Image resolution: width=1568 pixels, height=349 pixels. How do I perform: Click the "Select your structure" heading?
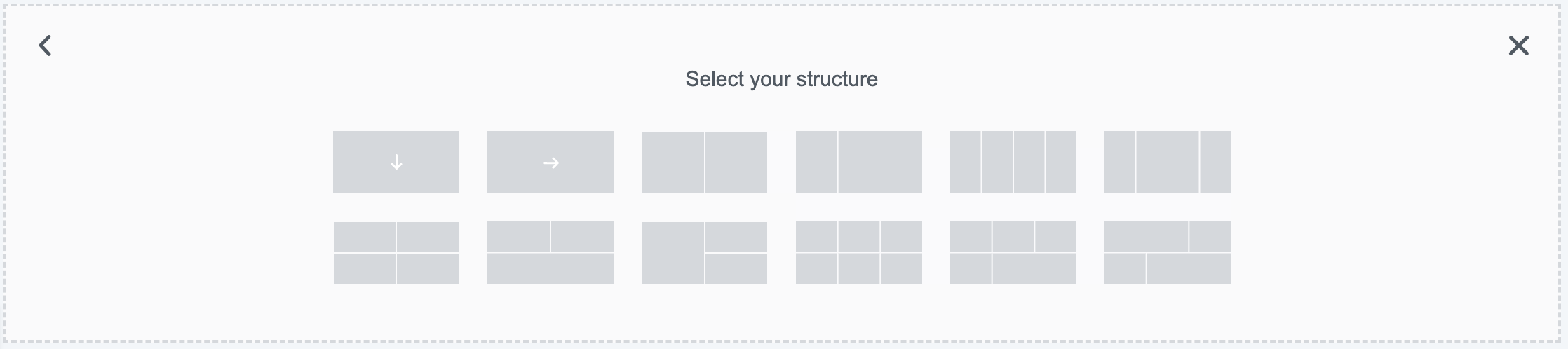(781, 79)
